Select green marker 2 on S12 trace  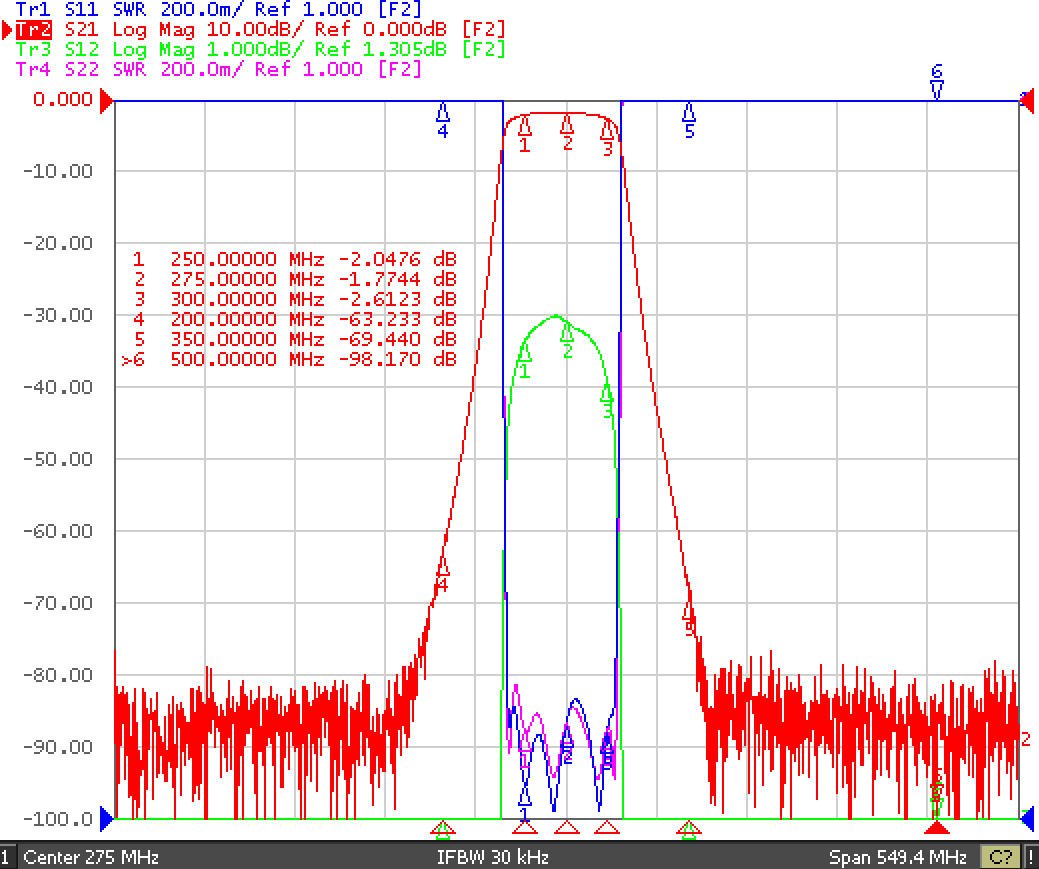pyautogui.click(x=567, y=340)
